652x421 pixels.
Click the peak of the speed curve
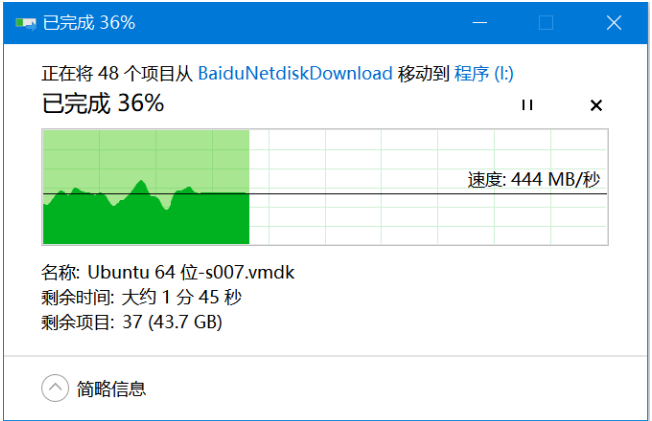tap(142, 181)
